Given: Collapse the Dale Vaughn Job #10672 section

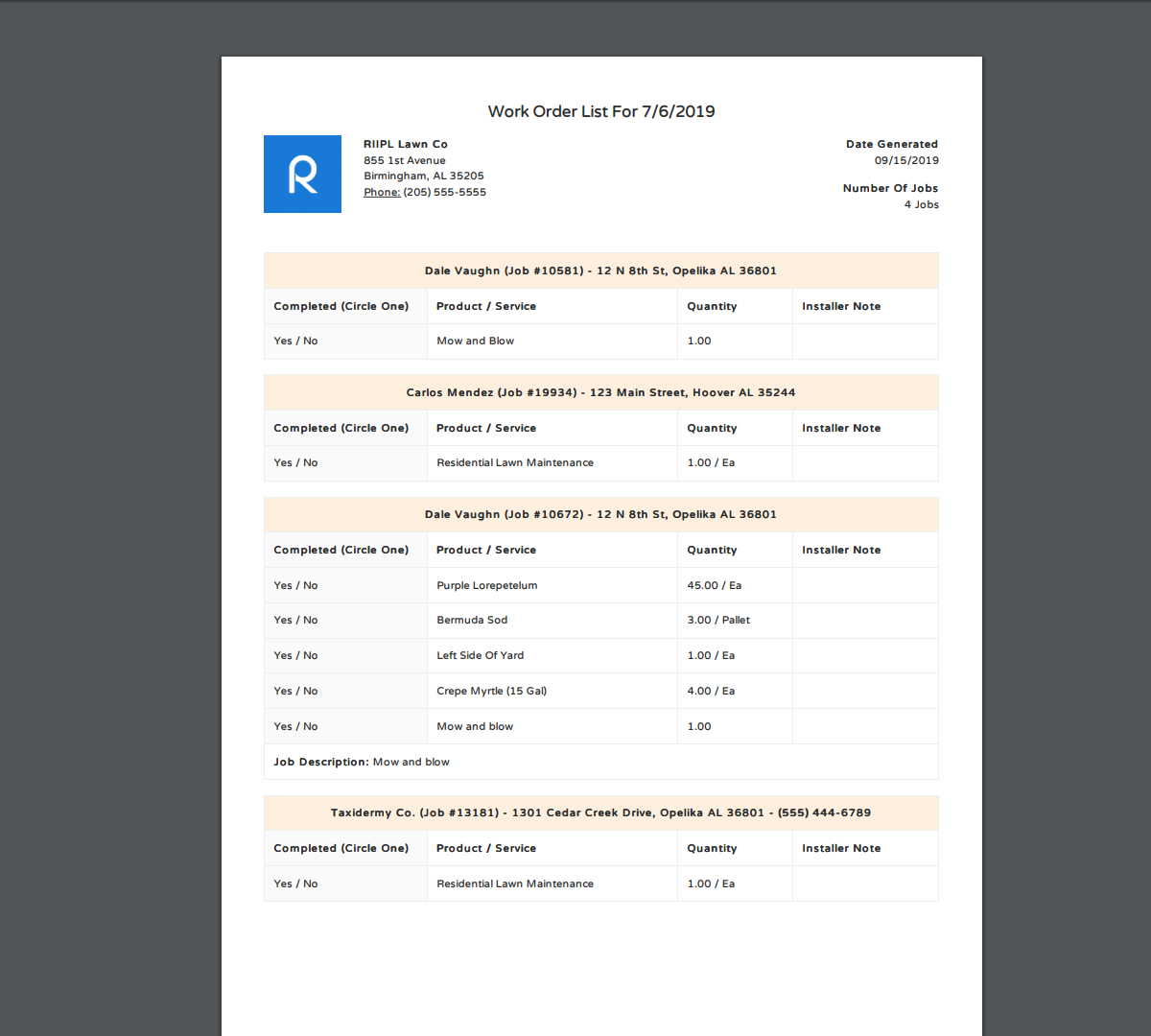Looking at the screenshot, I should tap(600, 514).
